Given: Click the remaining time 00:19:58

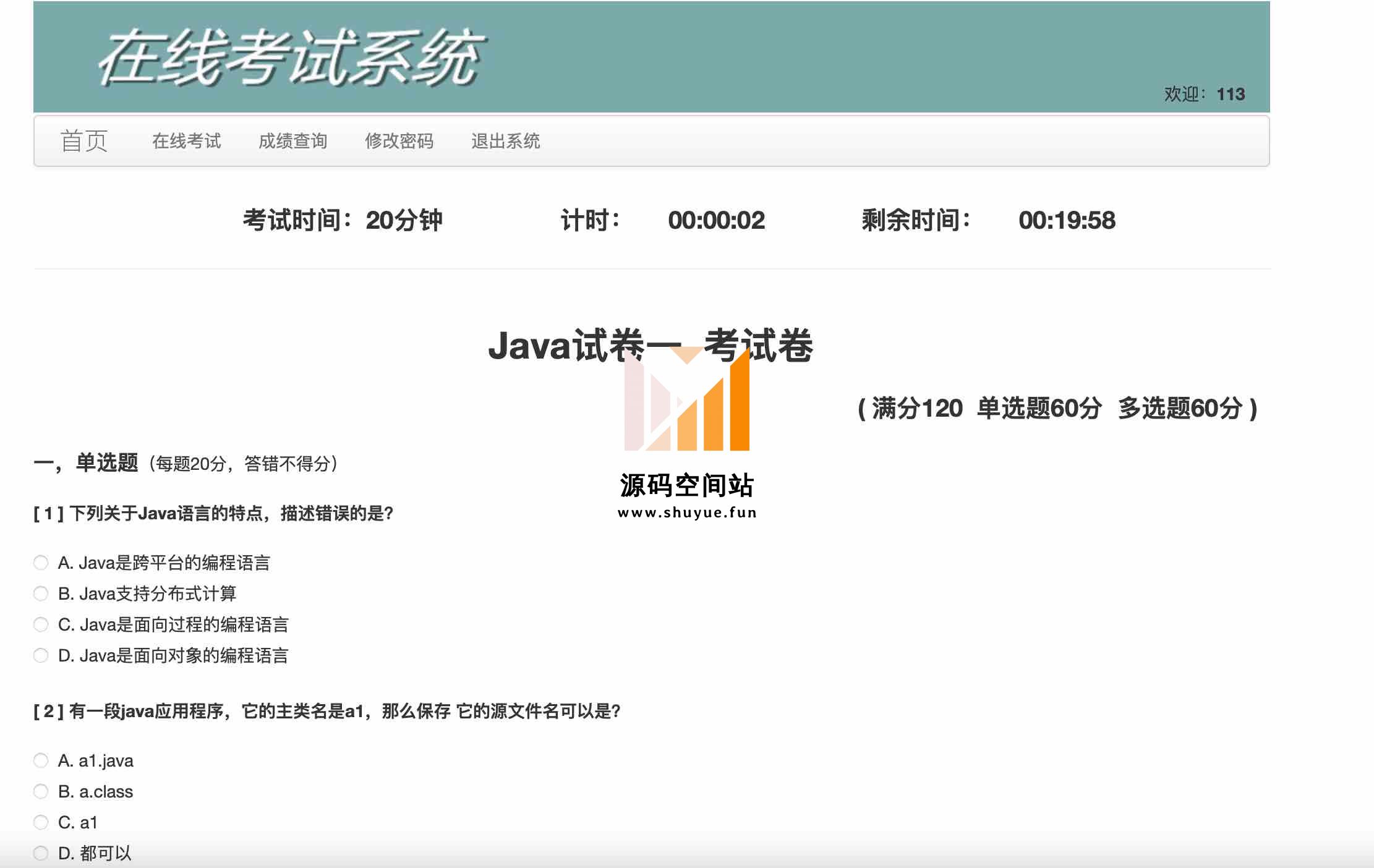Looking at the screenshot, I should pyautogui.click(x=1067, y=220).
